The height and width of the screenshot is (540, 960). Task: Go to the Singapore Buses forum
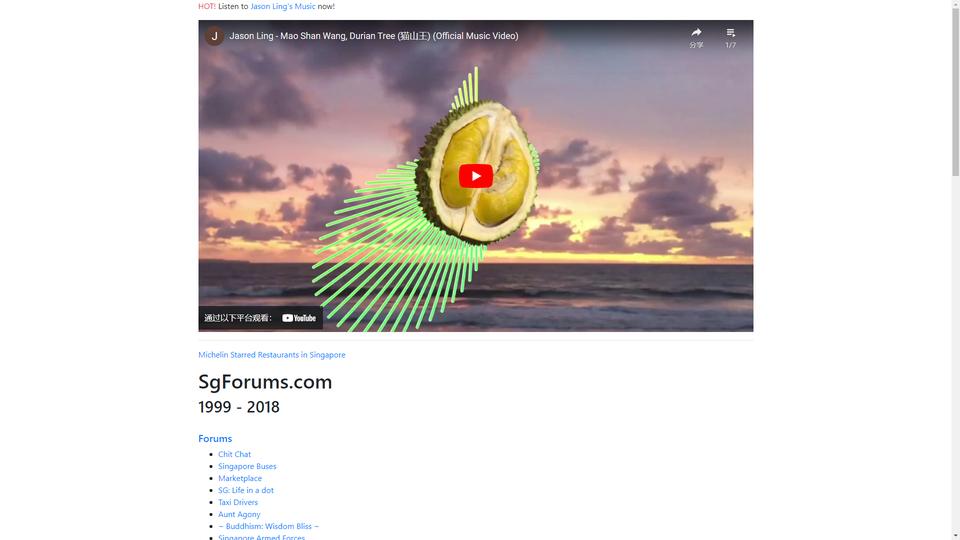pos(247,466)
